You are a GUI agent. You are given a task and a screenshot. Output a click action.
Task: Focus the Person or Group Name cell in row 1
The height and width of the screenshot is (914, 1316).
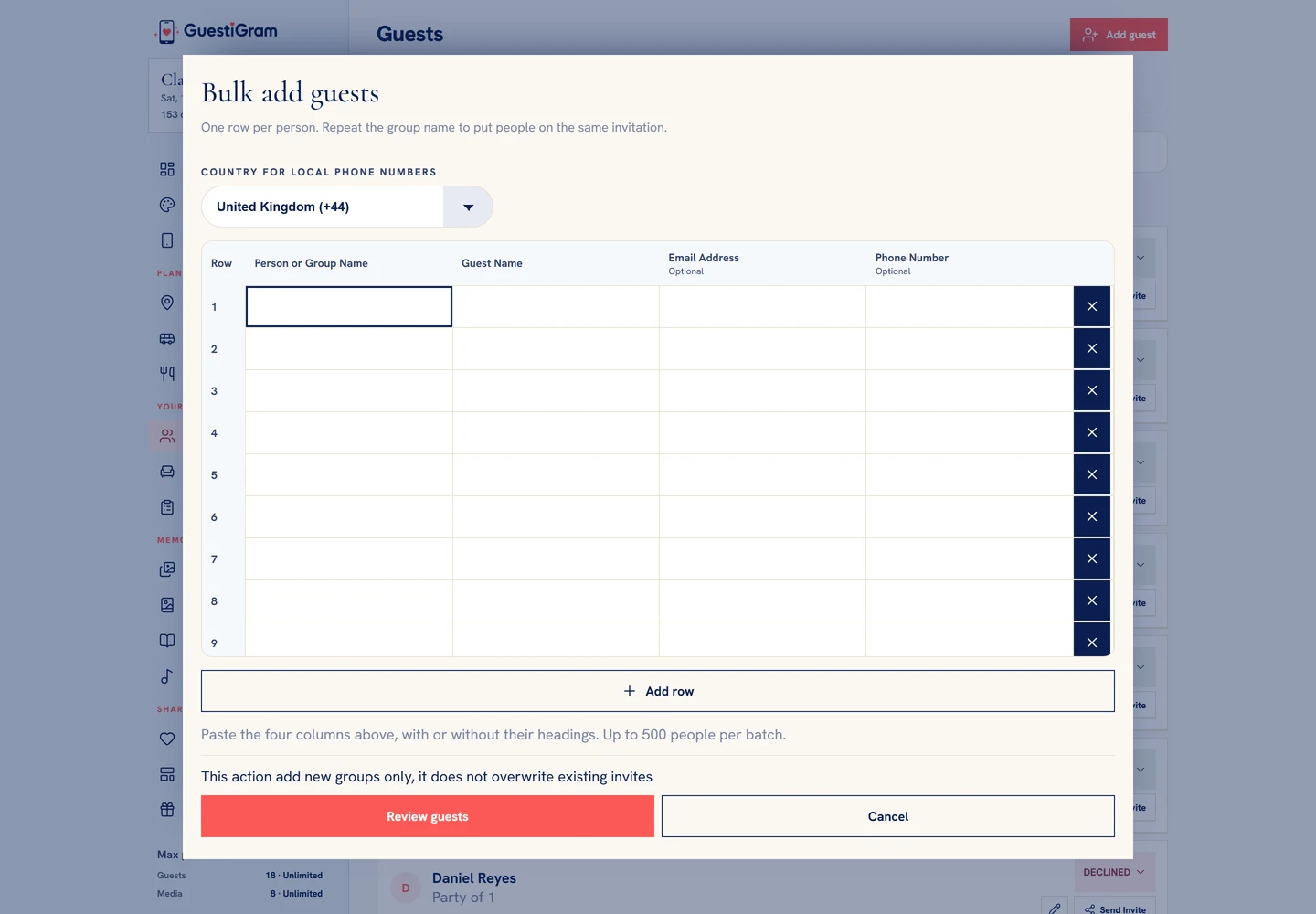point(349,306)
